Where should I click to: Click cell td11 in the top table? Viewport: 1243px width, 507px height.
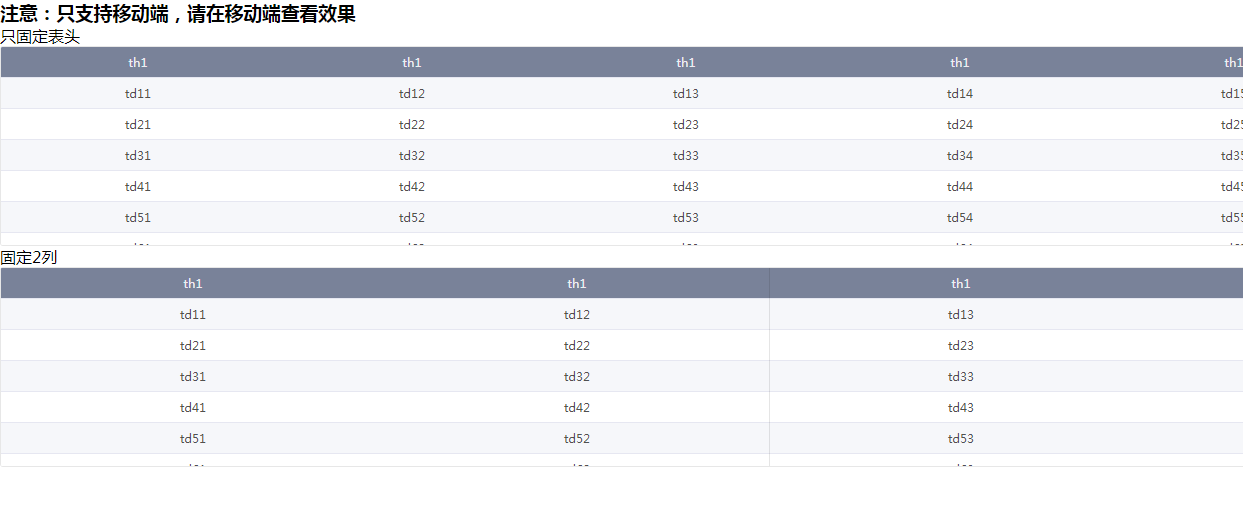[x=138, y=94]
